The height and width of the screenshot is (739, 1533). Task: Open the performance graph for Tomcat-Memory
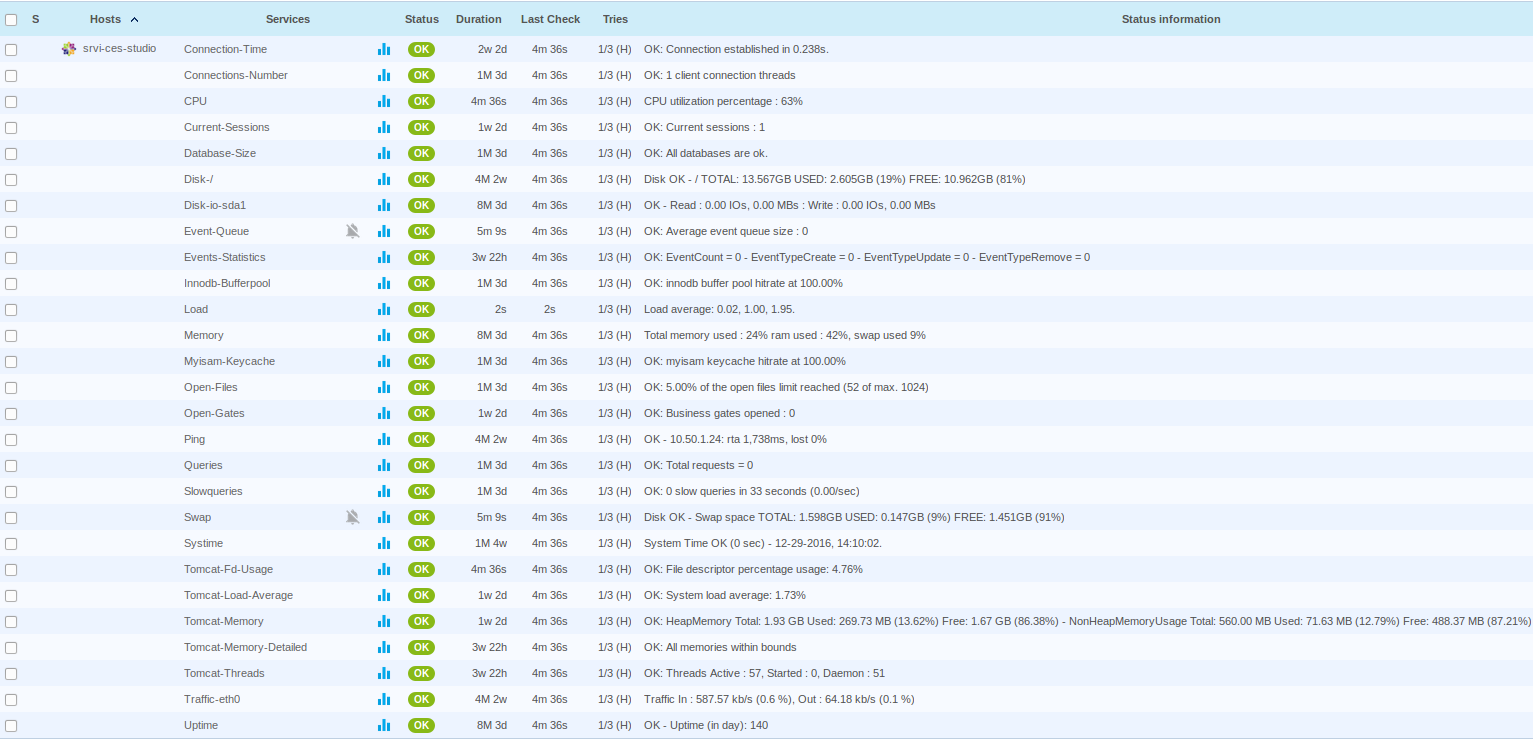coord(384,621)
